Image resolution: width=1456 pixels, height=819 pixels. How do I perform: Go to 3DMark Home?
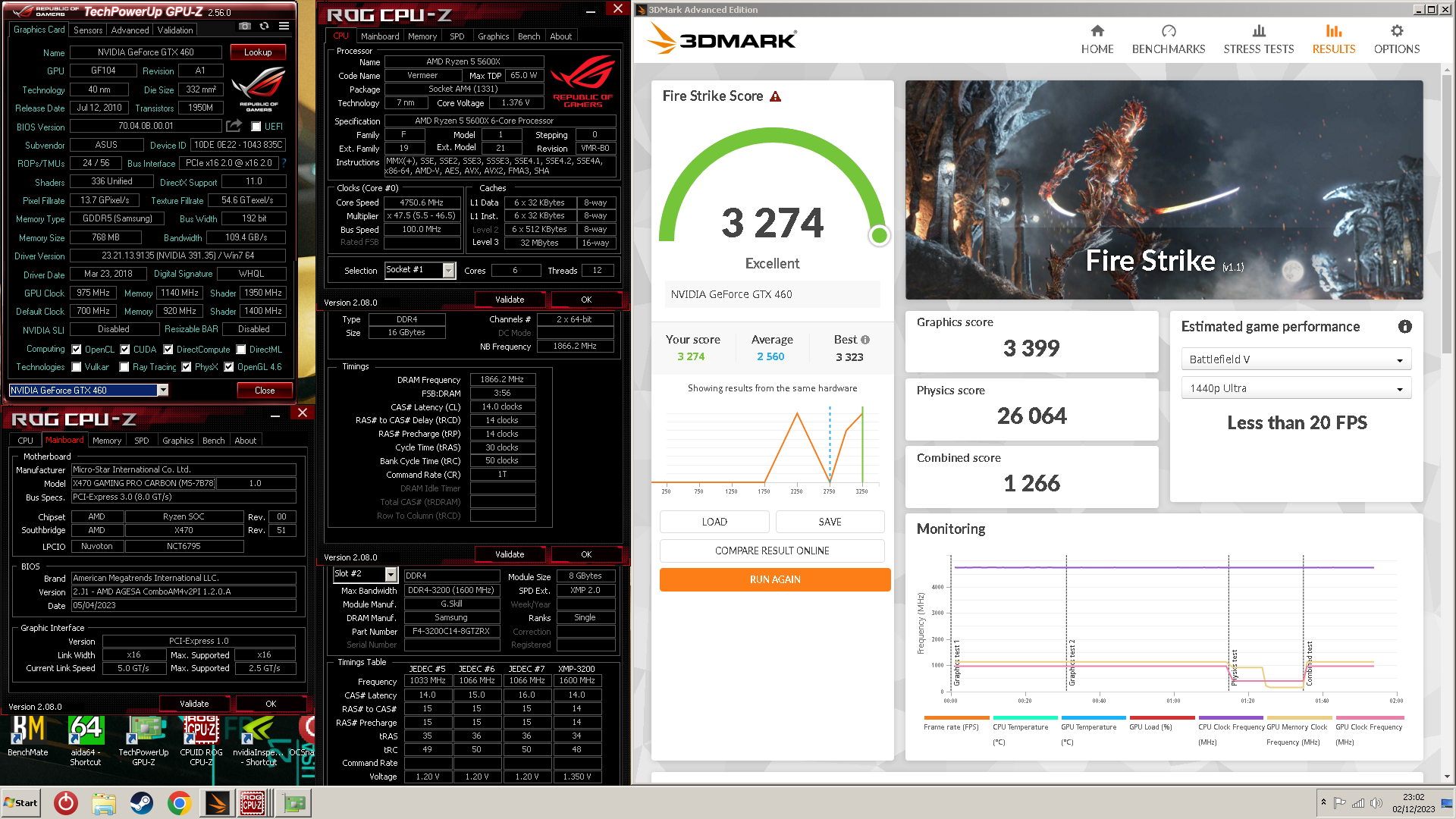coord(1097,39)
